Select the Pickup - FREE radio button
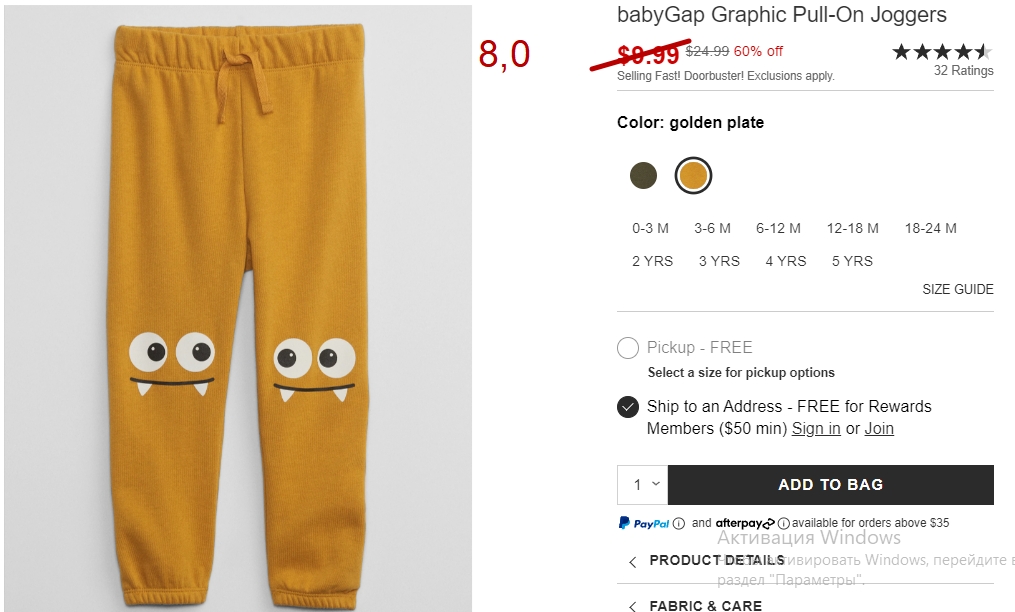Image resolution: width=1015 pixels, height=612 pixels. tap(628, 348)
